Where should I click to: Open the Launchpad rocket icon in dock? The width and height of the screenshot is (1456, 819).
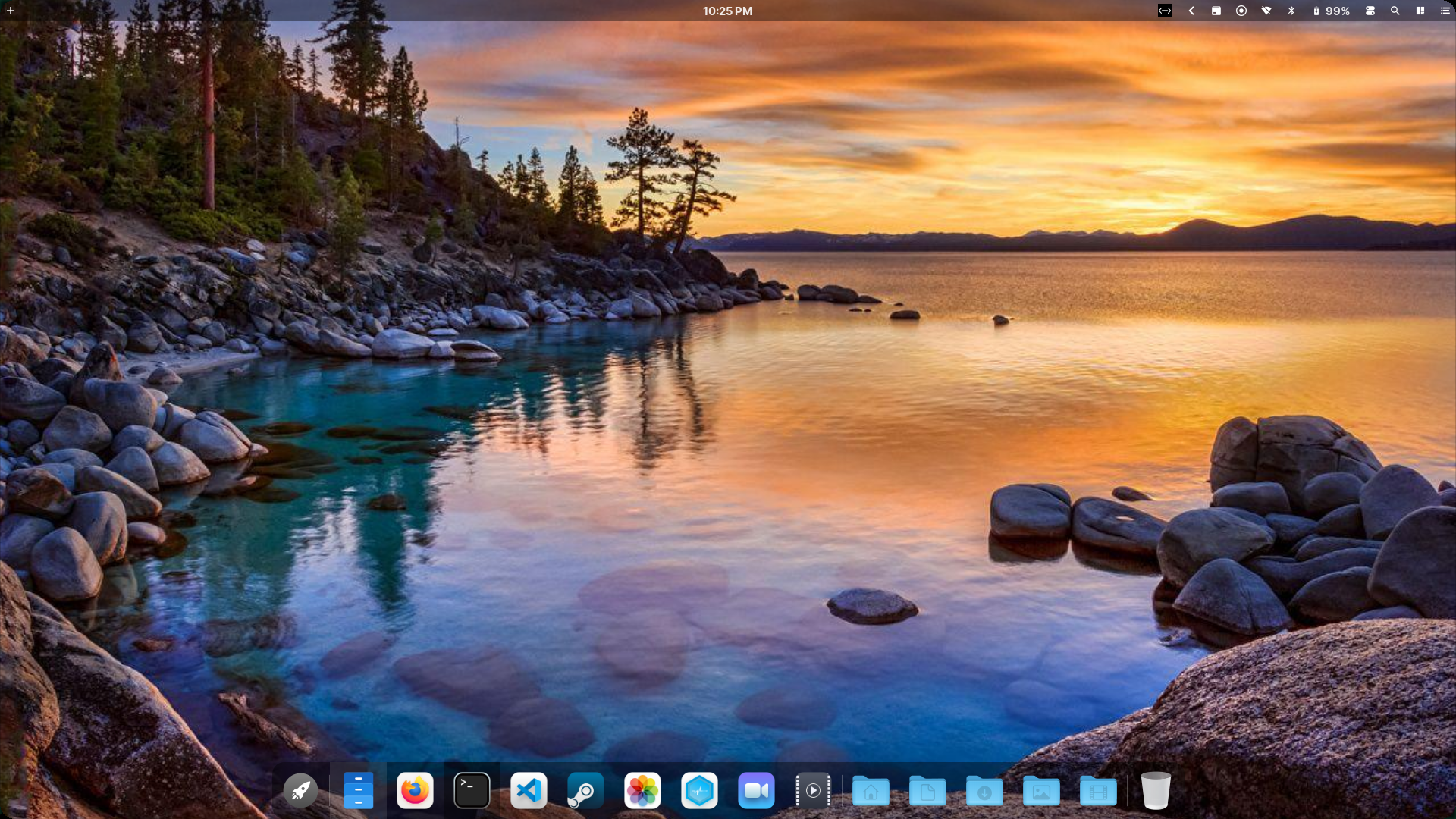pyautogui.click(x=301, y=791)
